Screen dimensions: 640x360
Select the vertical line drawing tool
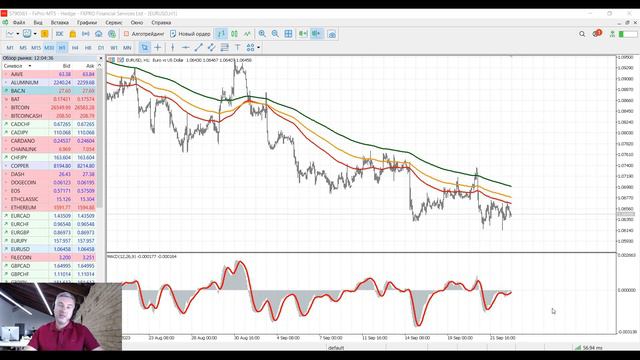pyautogui.click(x=173, y=48)
